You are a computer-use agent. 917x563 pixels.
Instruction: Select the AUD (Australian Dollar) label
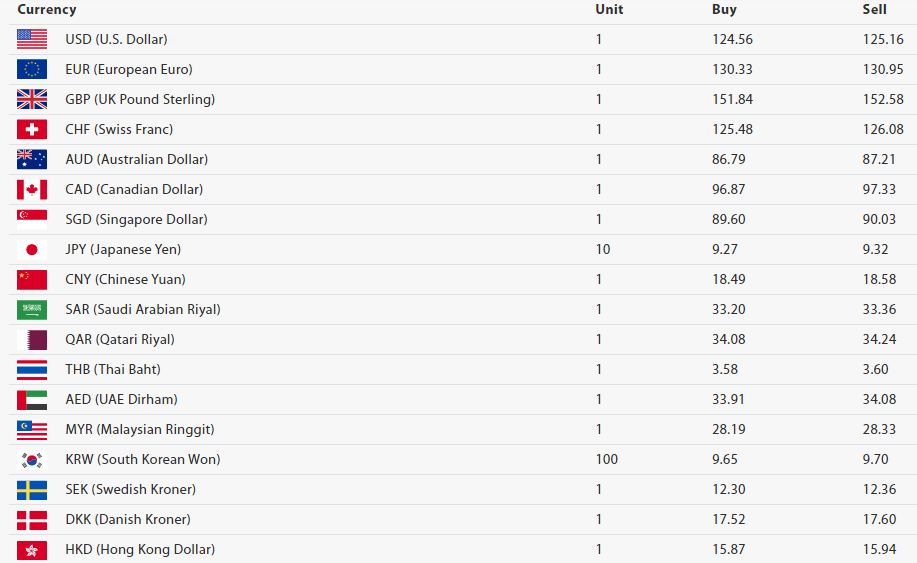[x=136, y=159]
